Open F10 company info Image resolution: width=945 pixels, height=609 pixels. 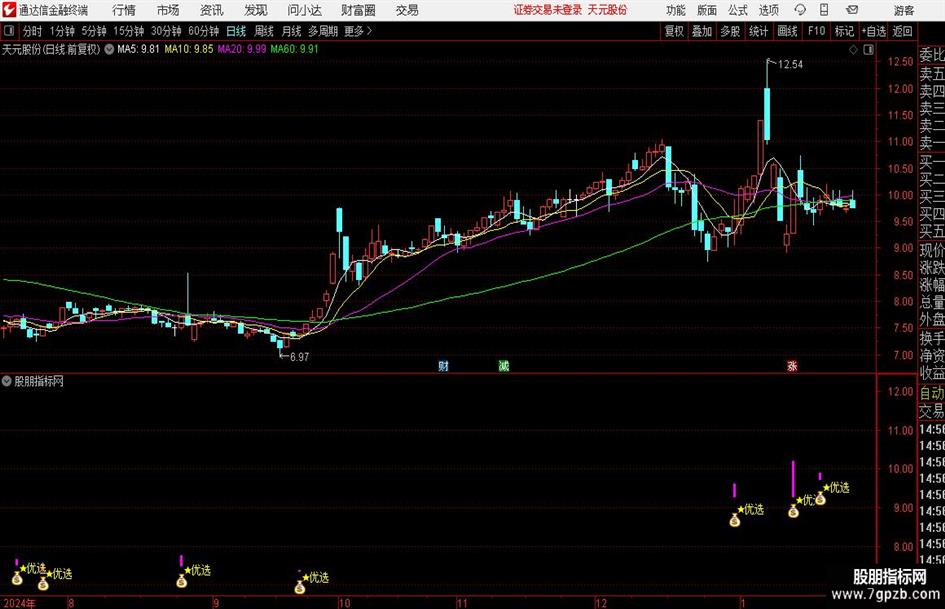point(817,31)
